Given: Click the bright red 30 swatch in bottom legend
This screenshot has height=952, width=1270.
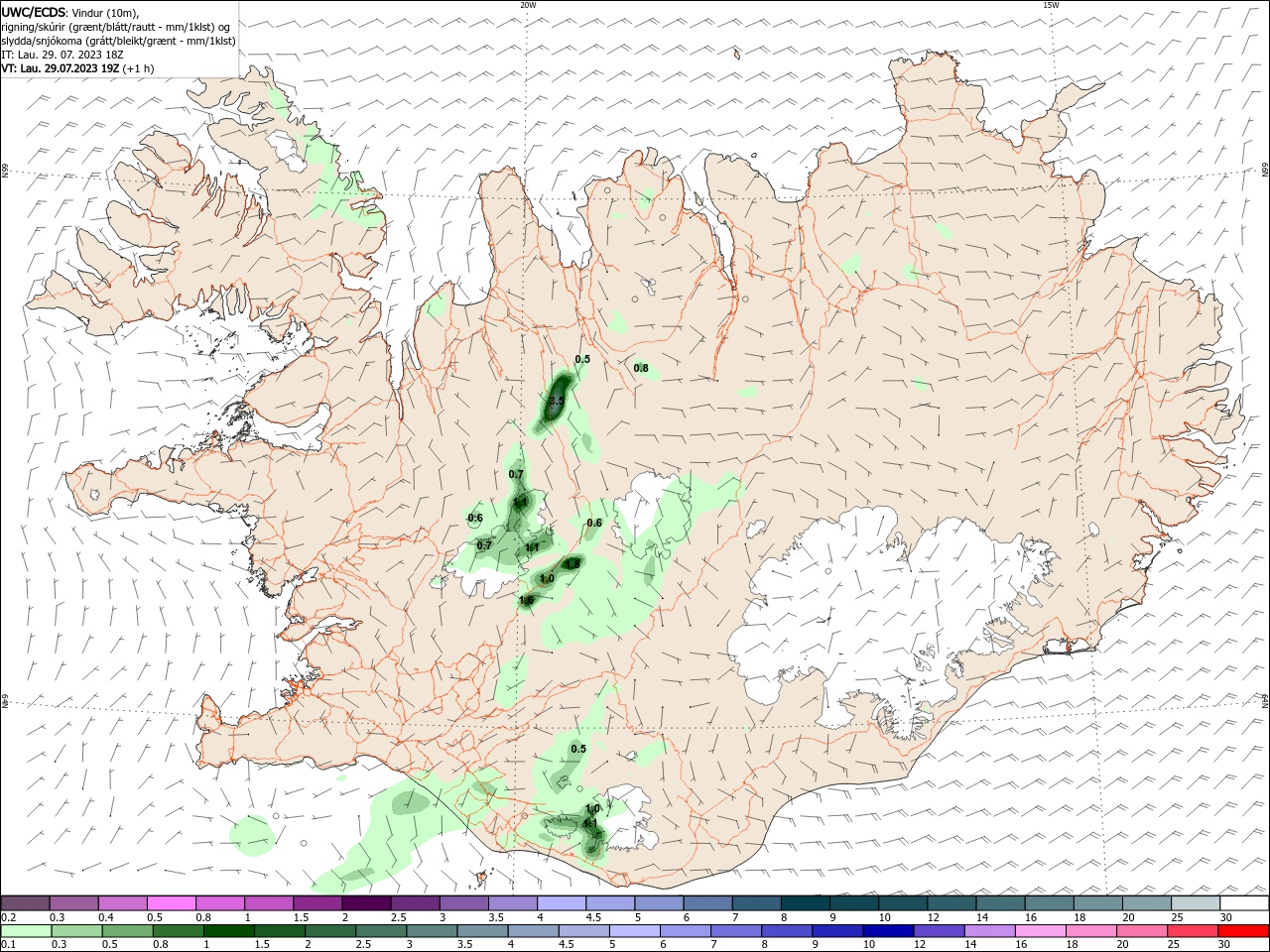Looking at the screenshot, I should pos(1243,931).
